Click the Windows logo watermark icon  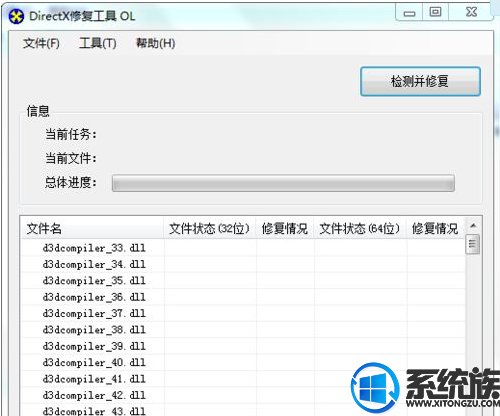375,387
